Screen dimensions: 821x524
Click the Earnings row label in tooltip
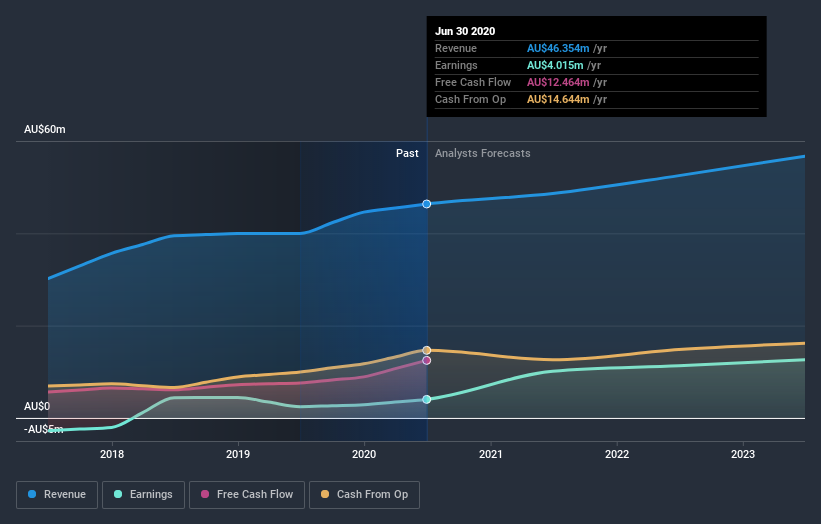(x=457, y=65)
